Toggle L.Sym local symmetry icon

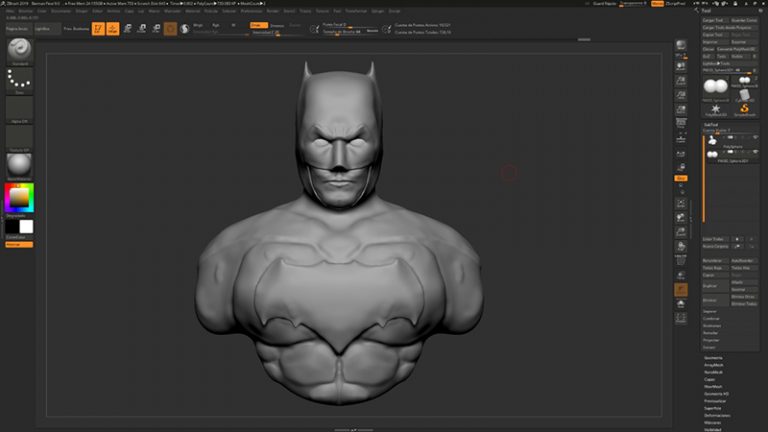click(x=681, y=155)
